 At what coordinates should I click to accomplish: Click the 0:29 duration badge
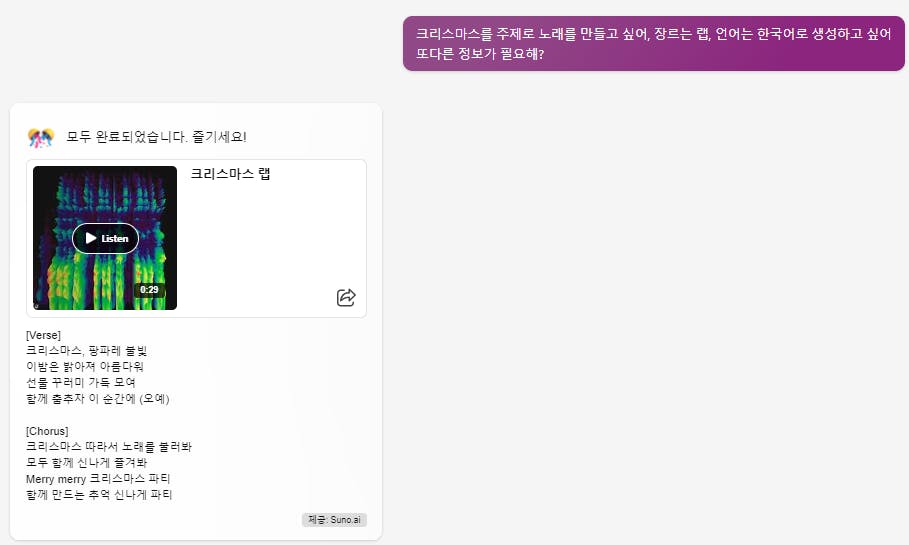pyautogui.click(x=149, y=290)
